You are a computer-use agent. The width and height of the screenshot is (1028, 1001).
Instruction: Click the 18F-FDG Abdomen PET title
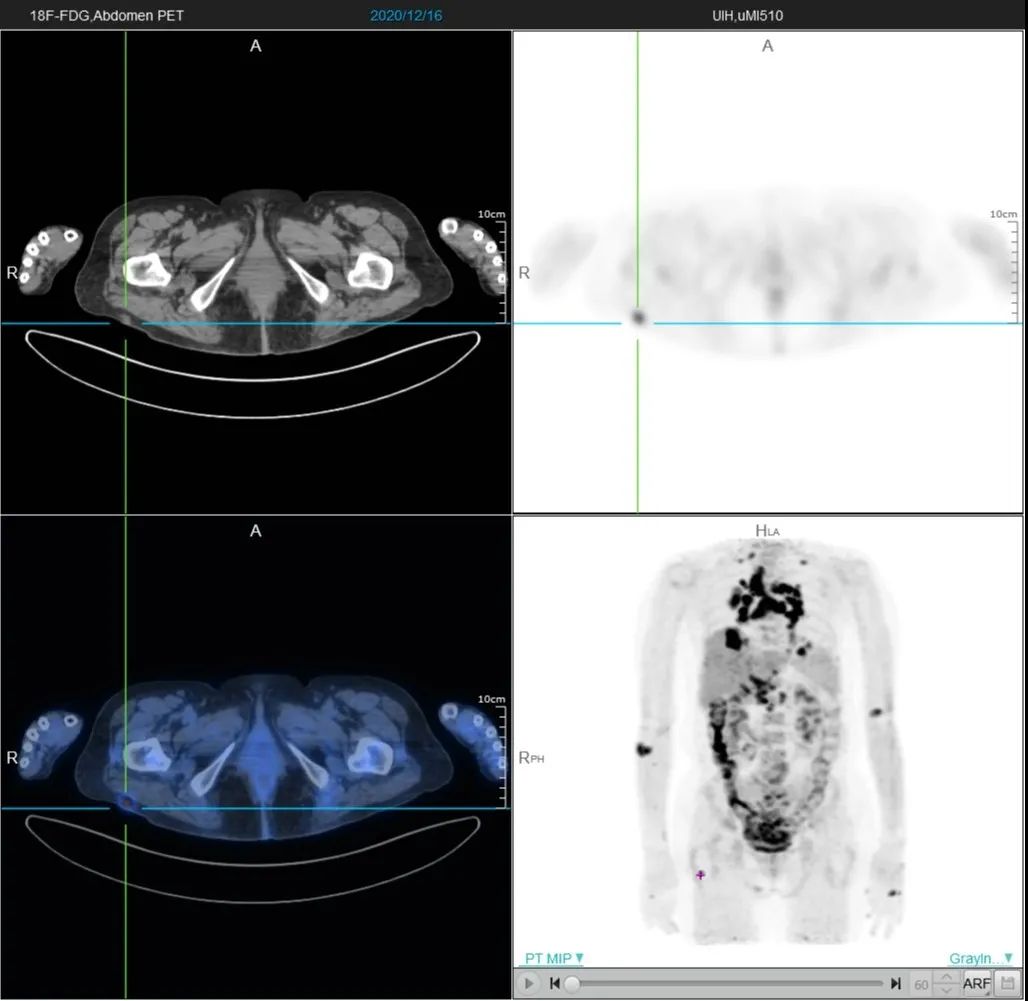point(107,16)
